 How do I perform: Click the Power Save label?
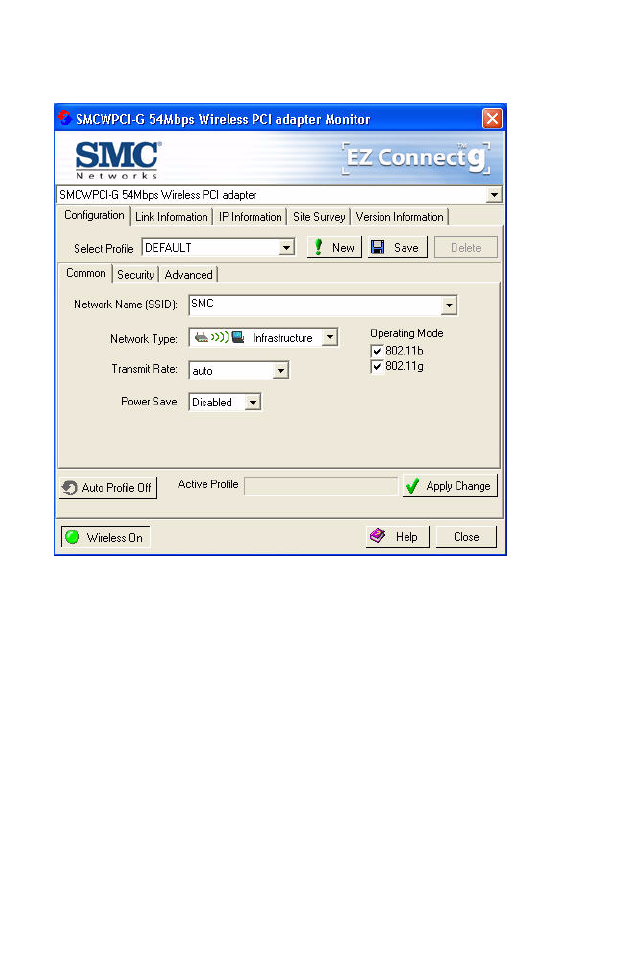click(149, 402)
